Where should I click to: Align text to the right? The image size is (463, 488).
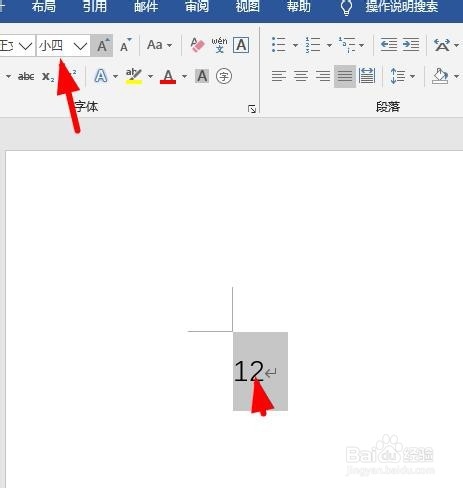323,76
